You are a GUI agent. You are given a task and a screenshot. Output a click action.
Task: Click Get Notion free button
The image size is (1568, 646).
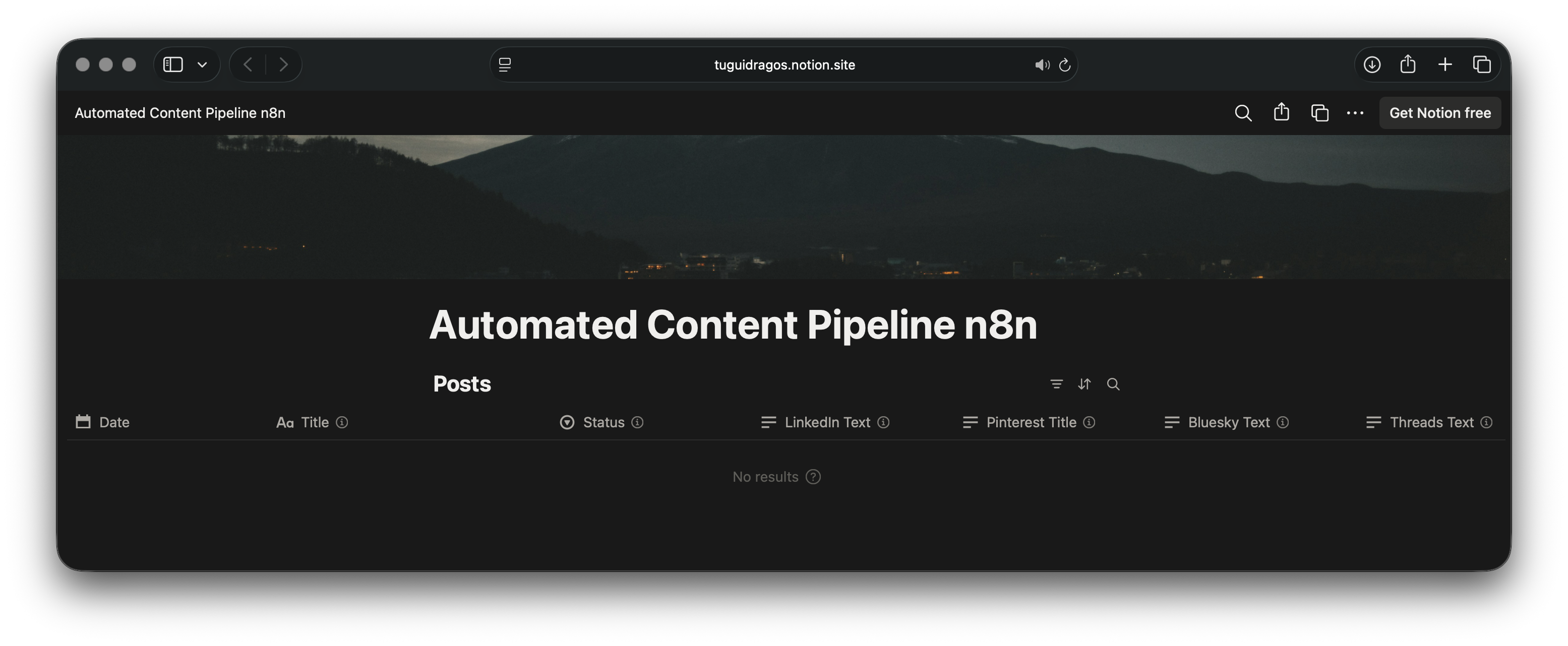click(x=1439, y=113)
